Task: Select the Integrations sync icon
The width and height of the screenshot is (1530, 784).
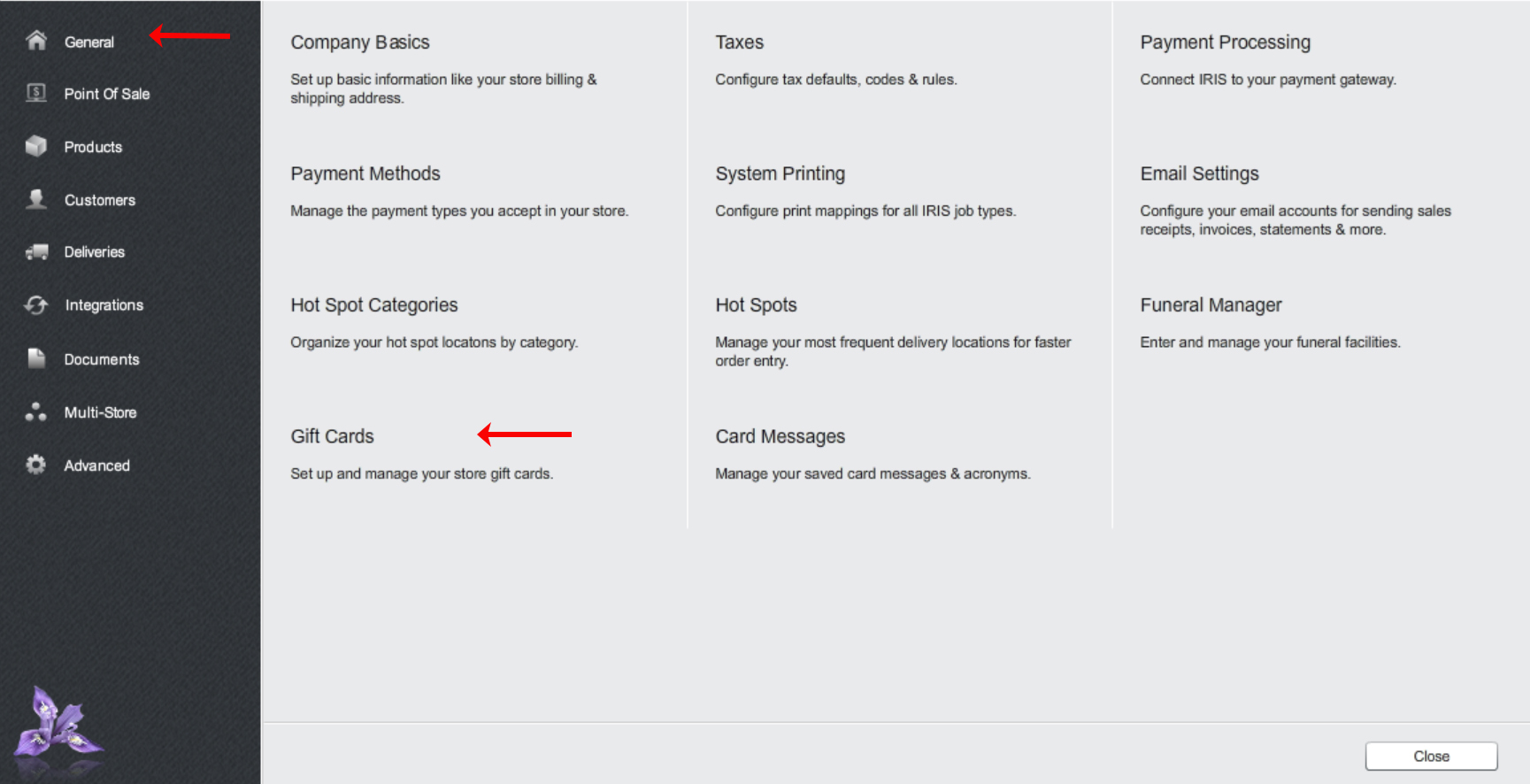Action: tap(36, 305)
